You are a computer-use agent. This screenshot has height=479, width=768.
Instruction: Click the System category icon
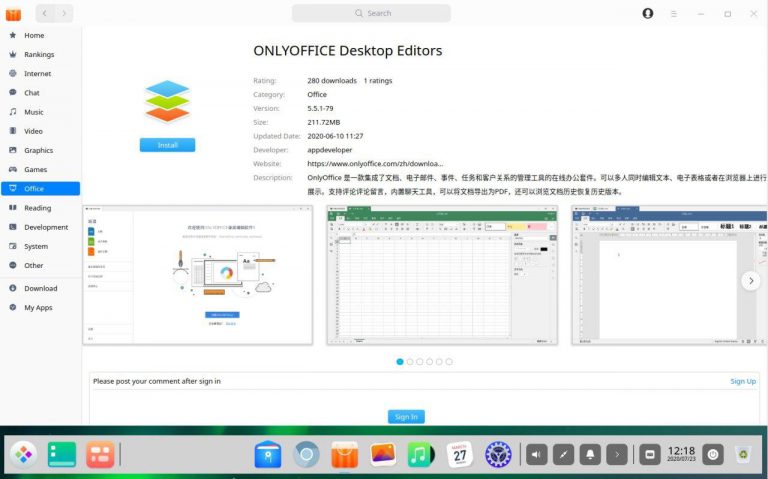pos(13,246)
